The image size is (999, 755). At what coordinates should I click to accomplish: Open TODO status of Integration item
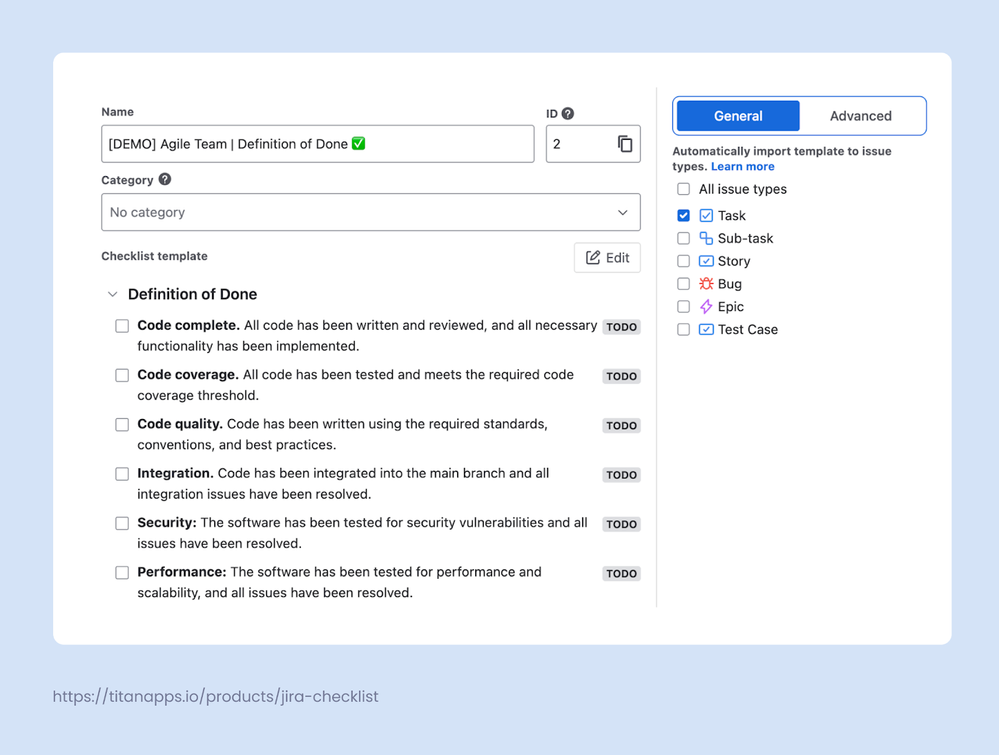621,475
